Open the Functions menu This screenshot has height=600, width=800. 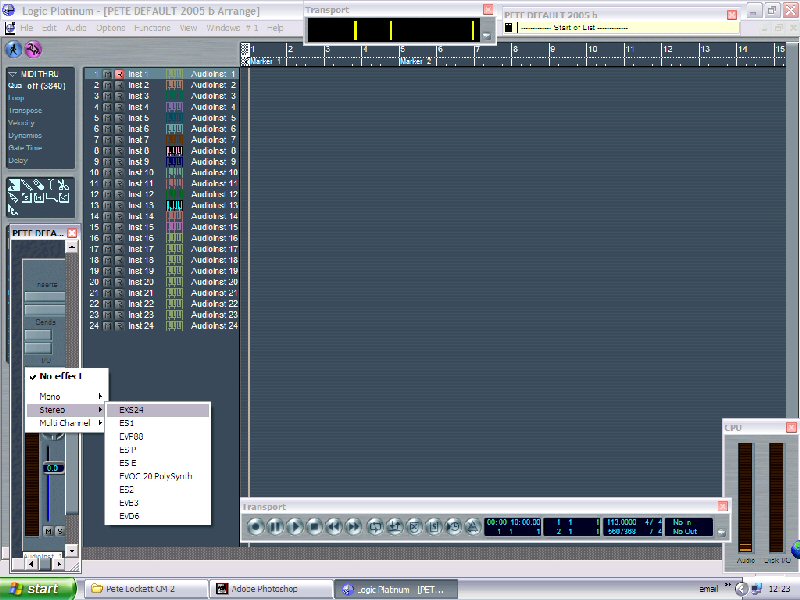pos(152,27)
